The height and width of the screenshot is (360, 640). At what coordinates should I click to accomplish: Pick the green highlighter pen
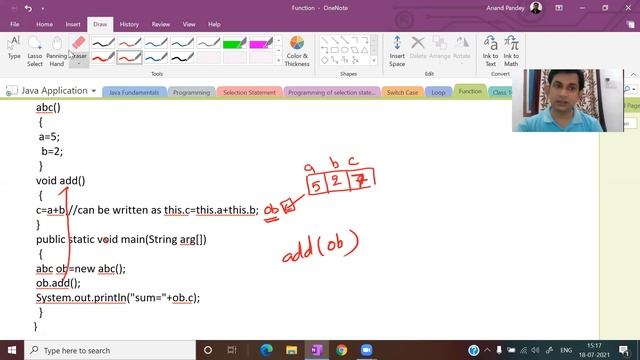[x=234, y=43]
